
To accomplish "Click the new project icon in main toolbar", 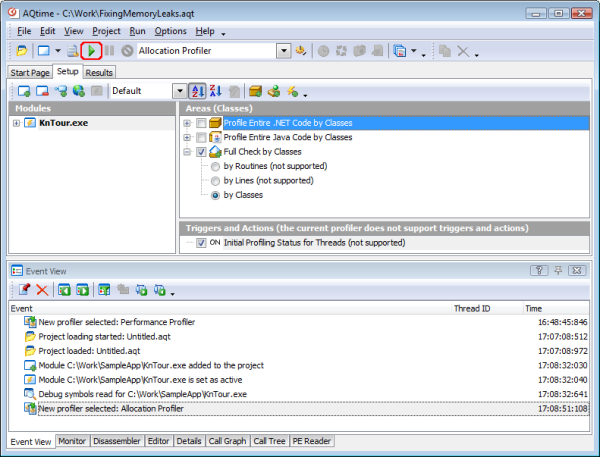I will pos(44,51).
